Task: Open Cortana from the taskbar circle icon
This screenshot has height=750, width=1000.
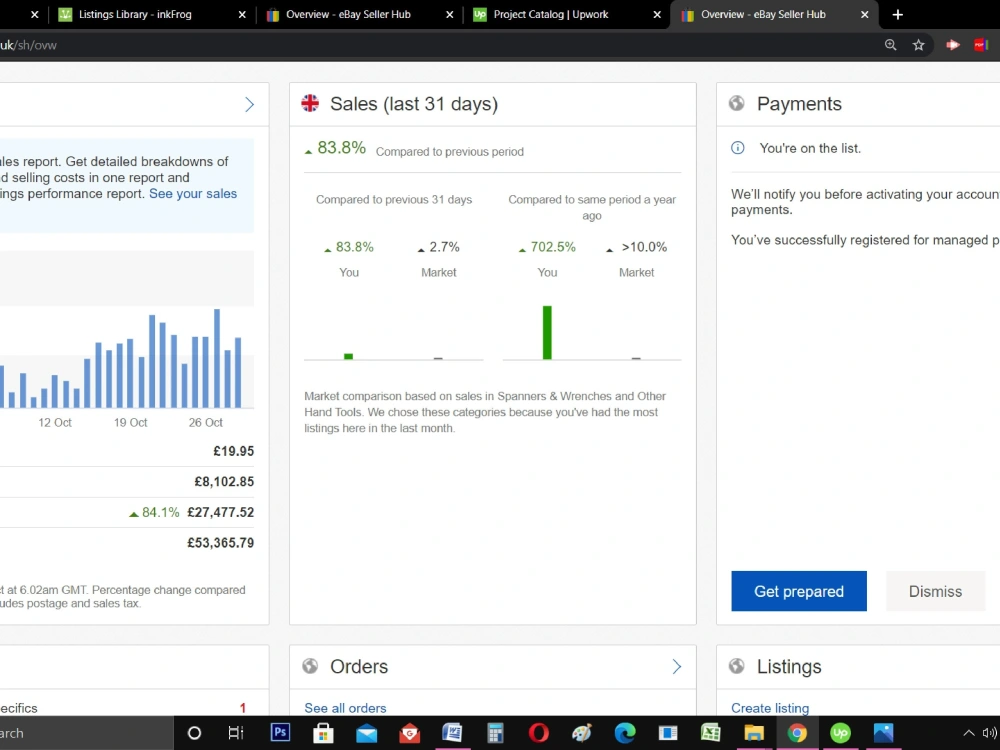Action: click(x=195, y=733)
